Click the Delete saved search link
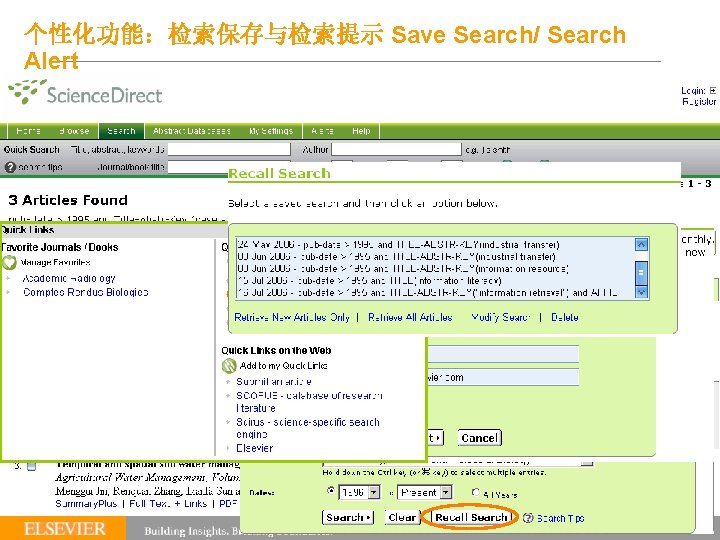Viewport: 720px width, 540px height. point(564,317)
